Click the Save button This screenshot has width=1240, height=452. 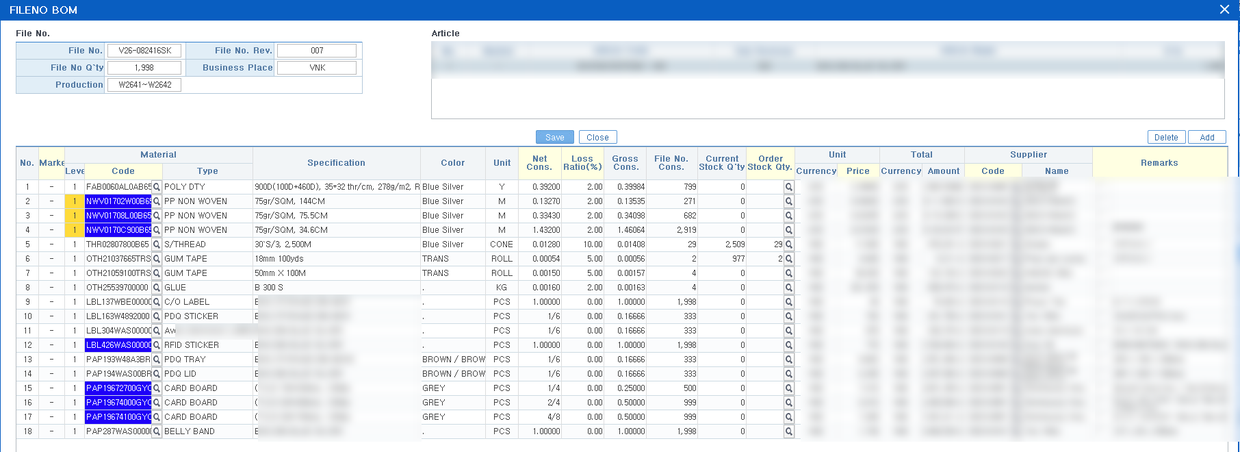point(555,137)
